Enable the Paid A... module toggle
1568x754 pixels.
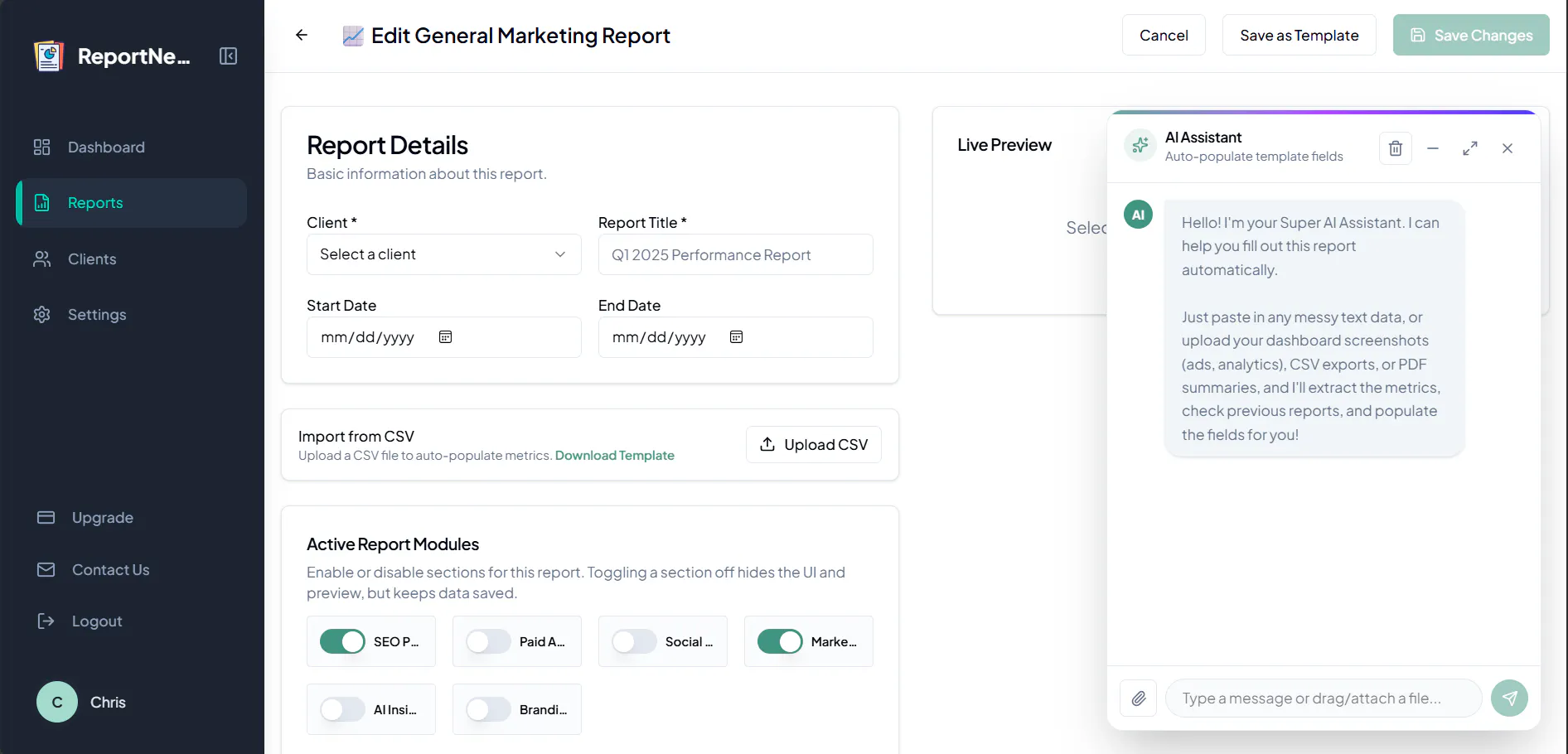click(x=488, y=642)
